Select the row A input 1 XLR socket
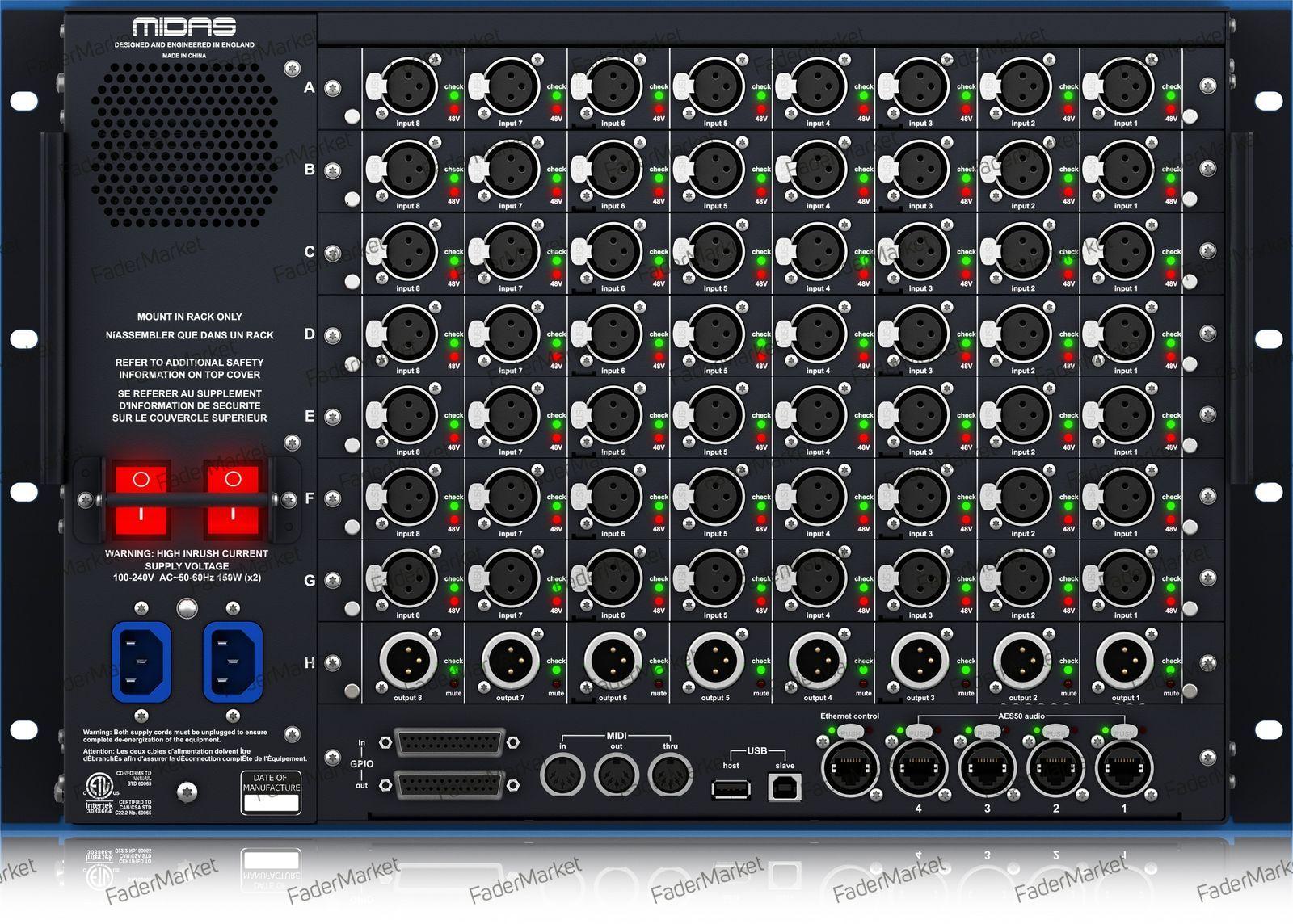 click(1126, 86)
